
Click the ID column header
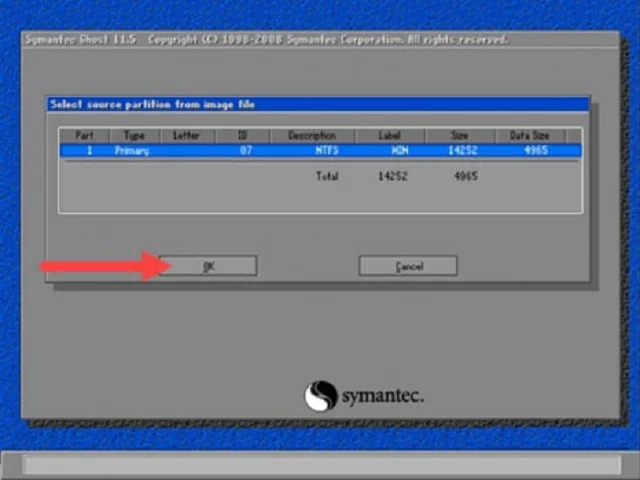coord(243,136)
